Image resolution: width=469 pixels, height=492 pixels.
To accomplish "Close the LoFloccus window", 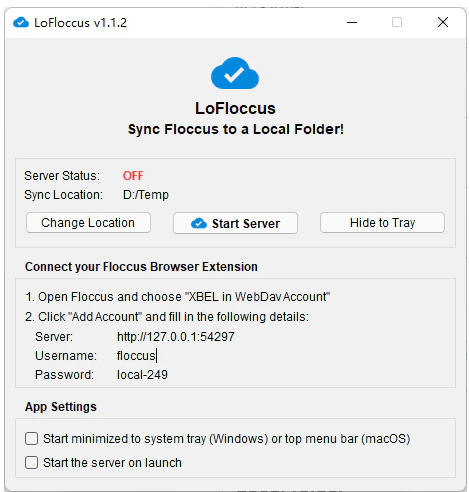I will click(x=443, y=22).
